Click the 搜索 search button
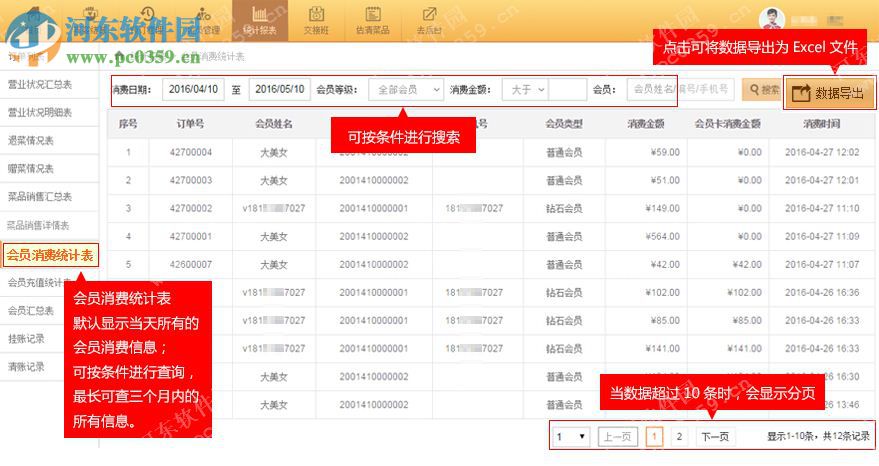Screen dimensions: 879x466 tap(762, 90)
